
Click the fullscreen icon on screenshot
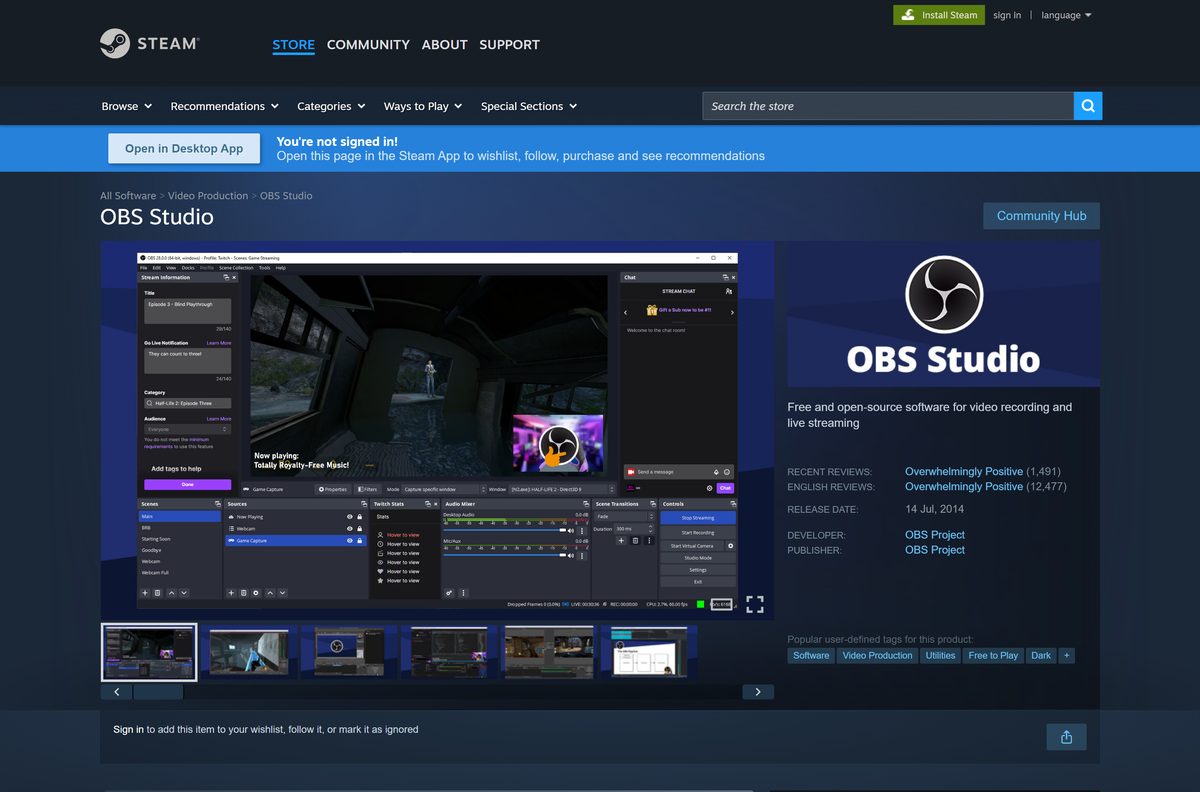[x=754, y=604]
